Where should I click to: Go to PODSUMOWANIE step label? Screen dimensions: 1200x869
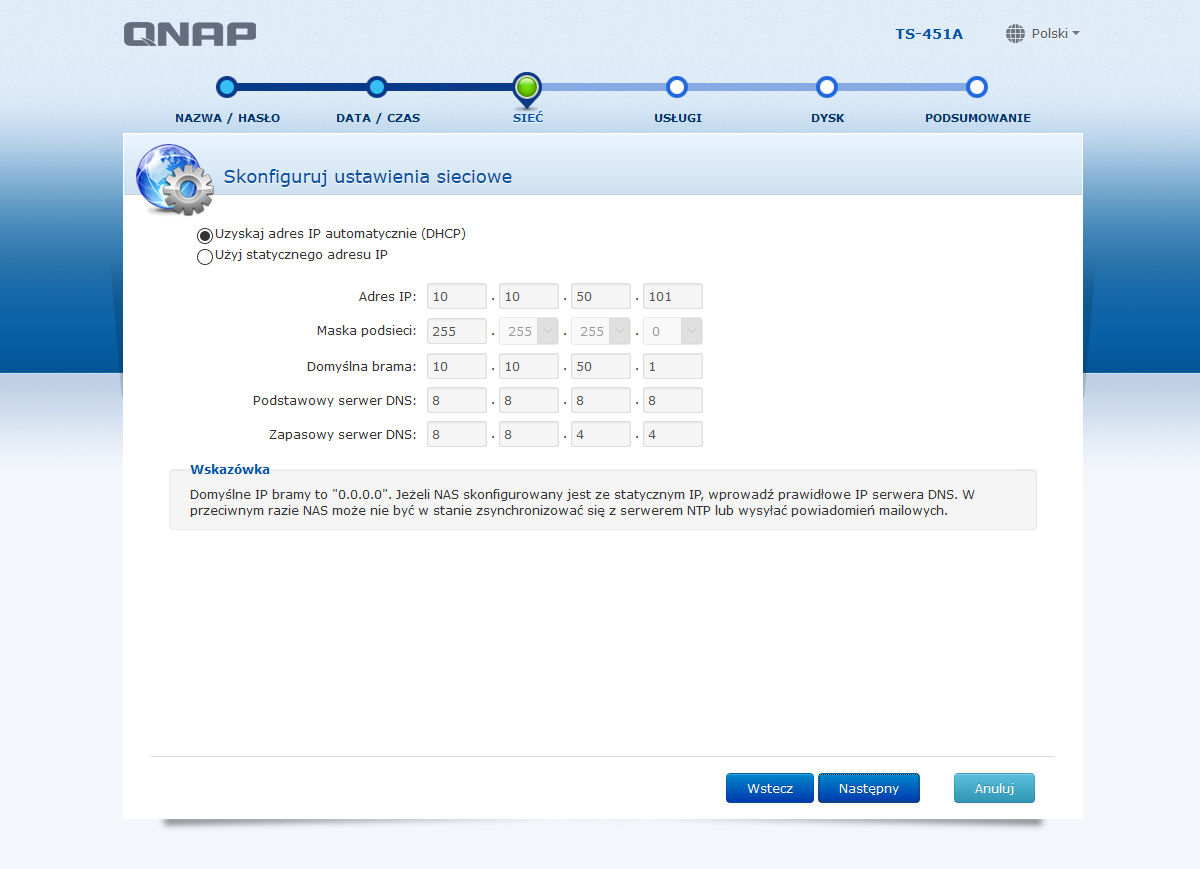[x=978, y=118]
